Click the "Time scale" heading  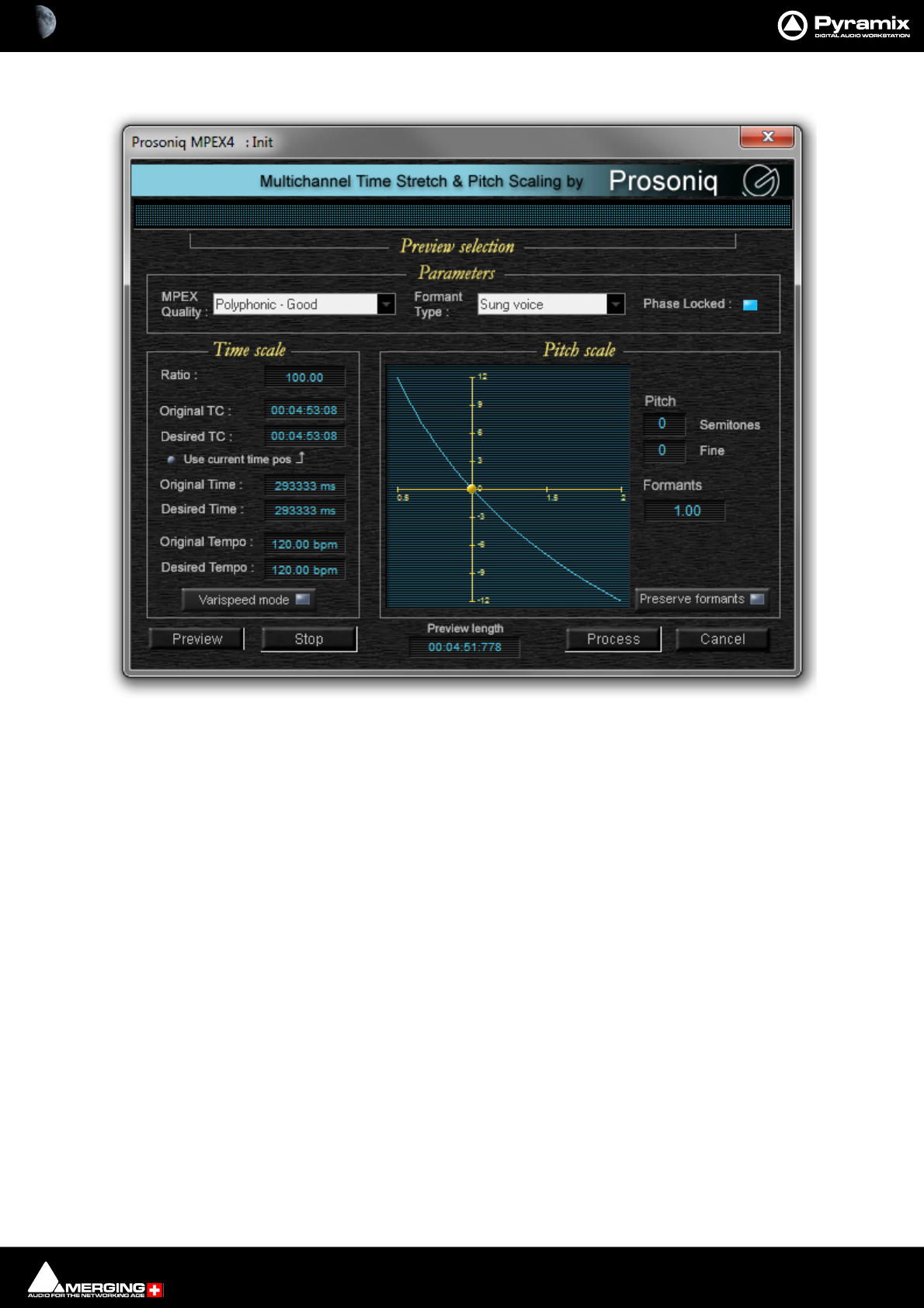(249, 350)
